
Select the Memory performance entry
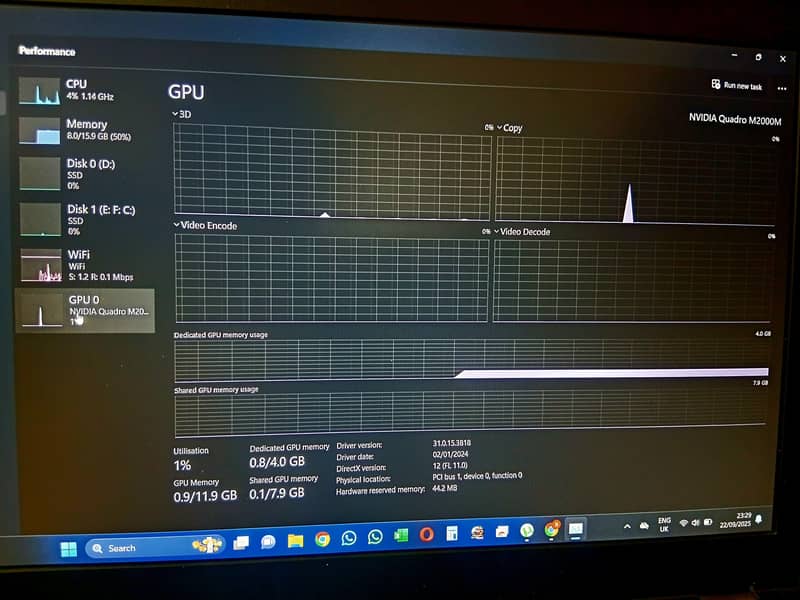[84, 131]
